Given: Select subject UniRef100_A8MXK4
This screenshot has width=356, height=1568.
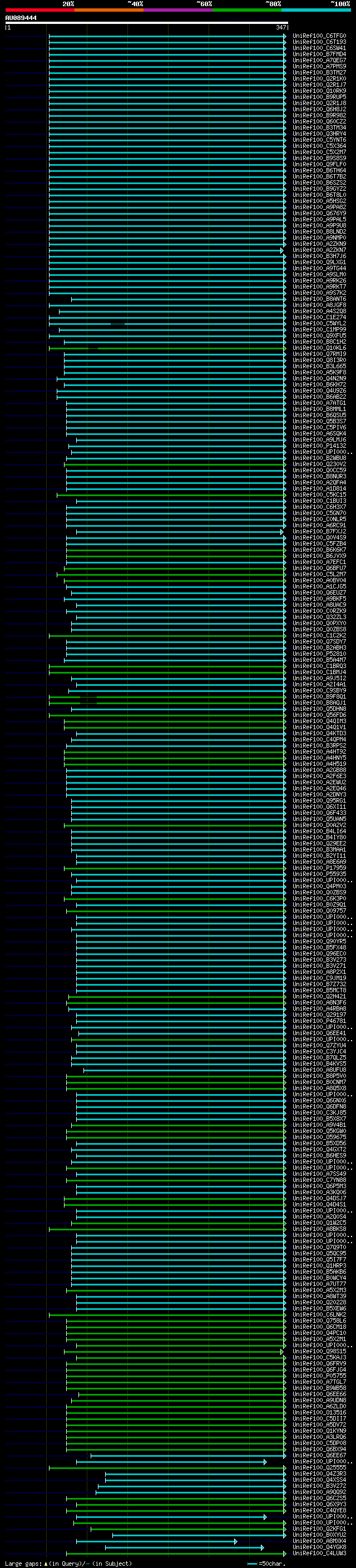Looking at the screenshot, I should [319, 1541].
